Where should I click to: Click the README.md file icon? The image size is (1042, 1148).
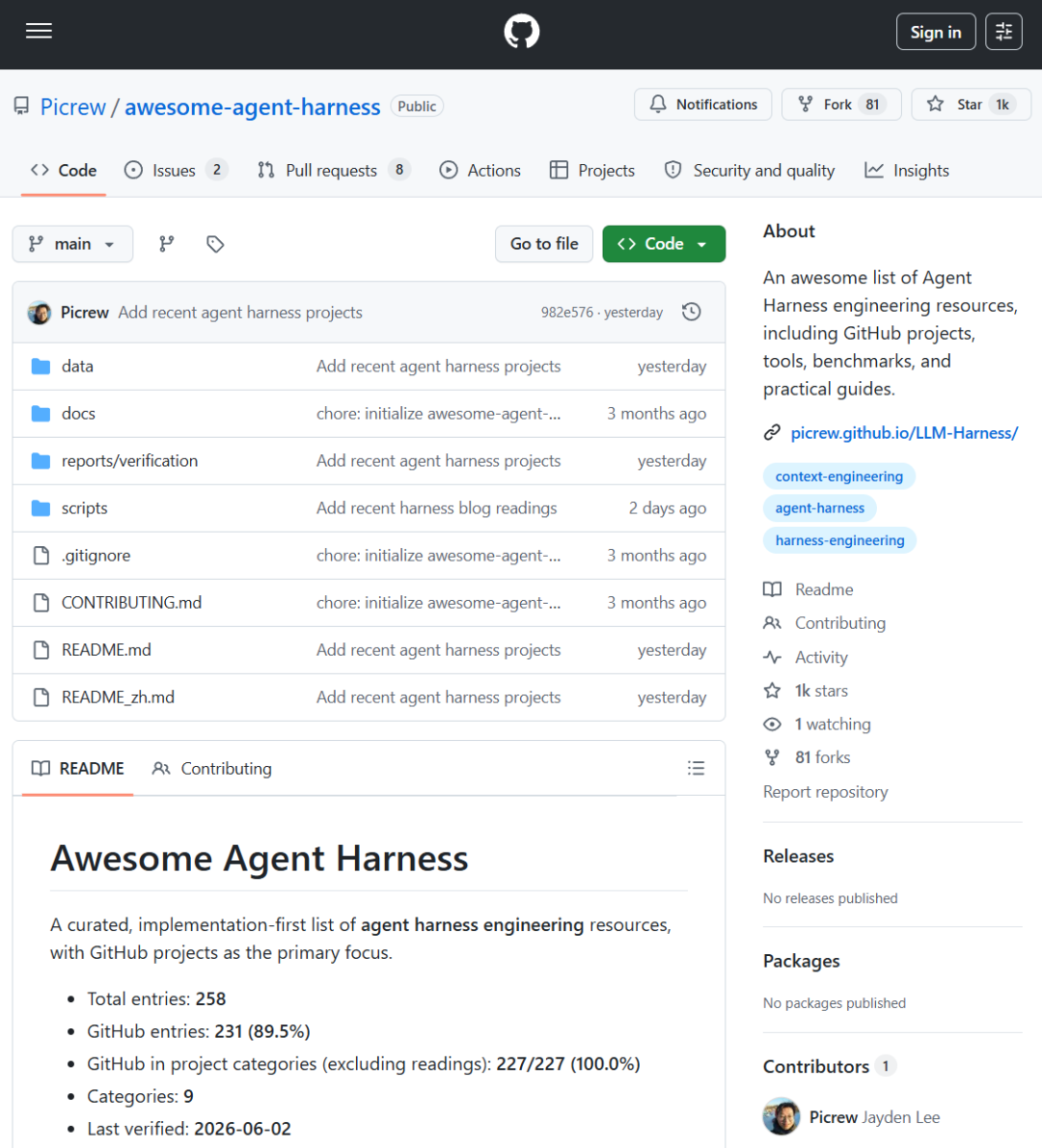[41, 650]
